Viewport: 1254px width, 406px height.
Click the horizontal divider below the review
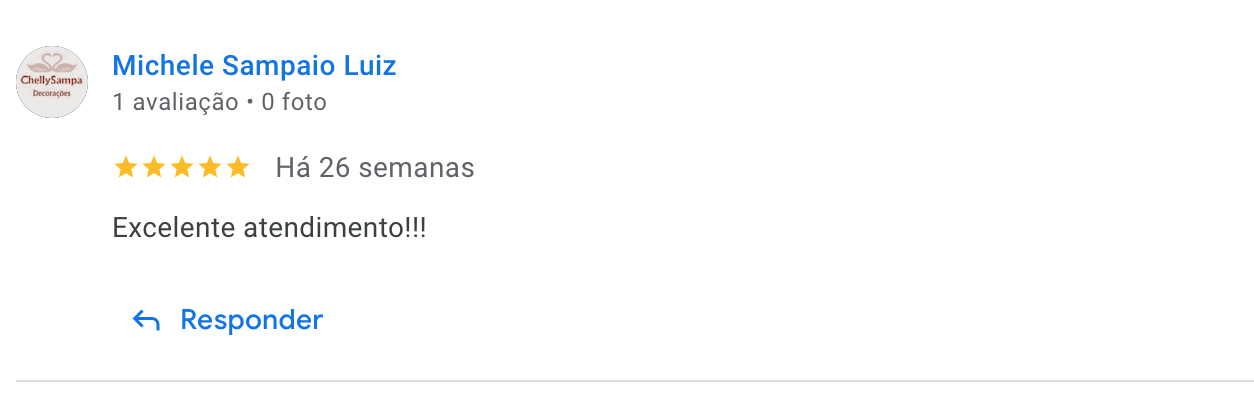click(x=635, y=381)
